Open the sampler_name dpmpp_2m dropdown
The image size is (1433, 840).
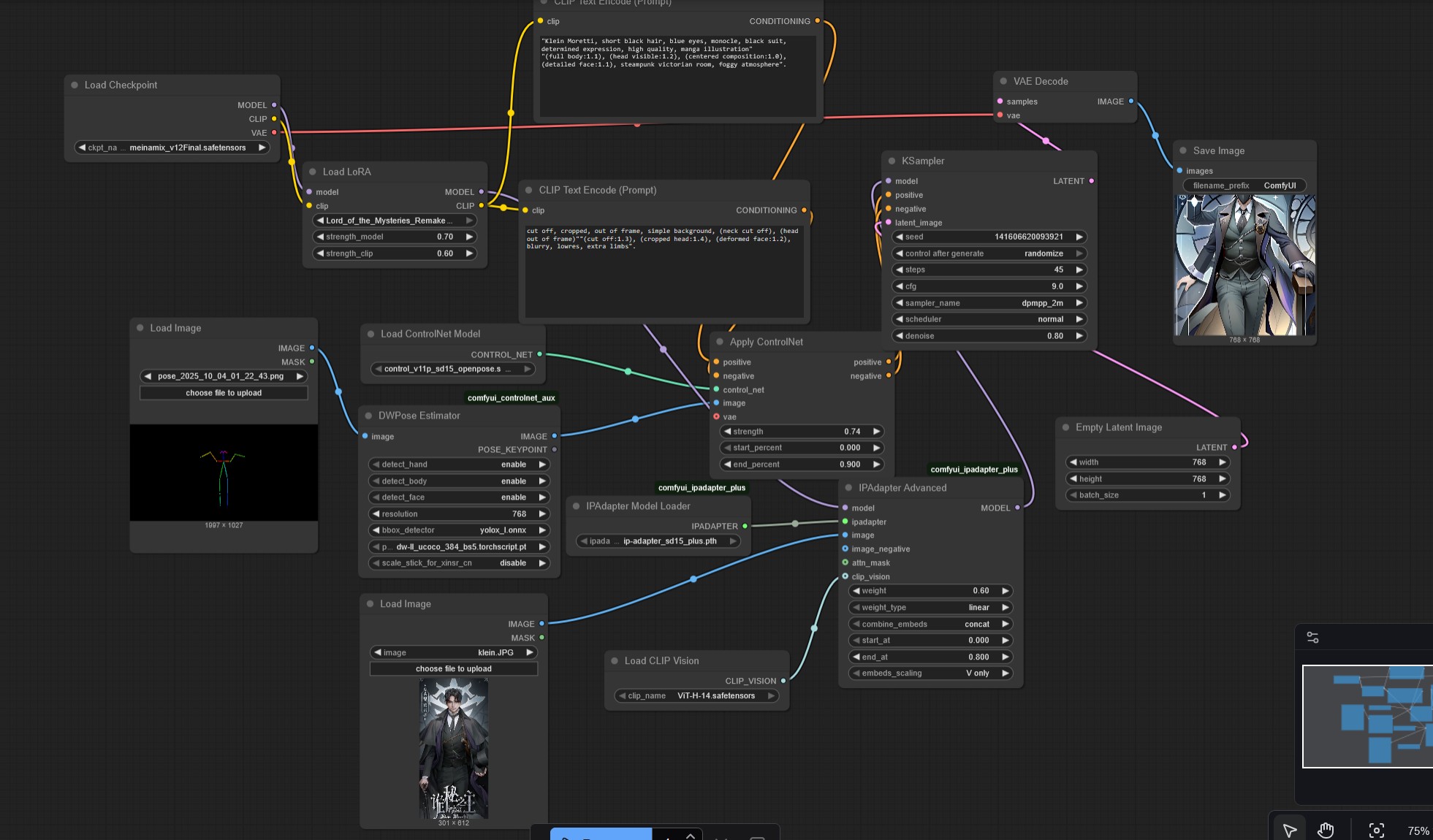(989, 303)
